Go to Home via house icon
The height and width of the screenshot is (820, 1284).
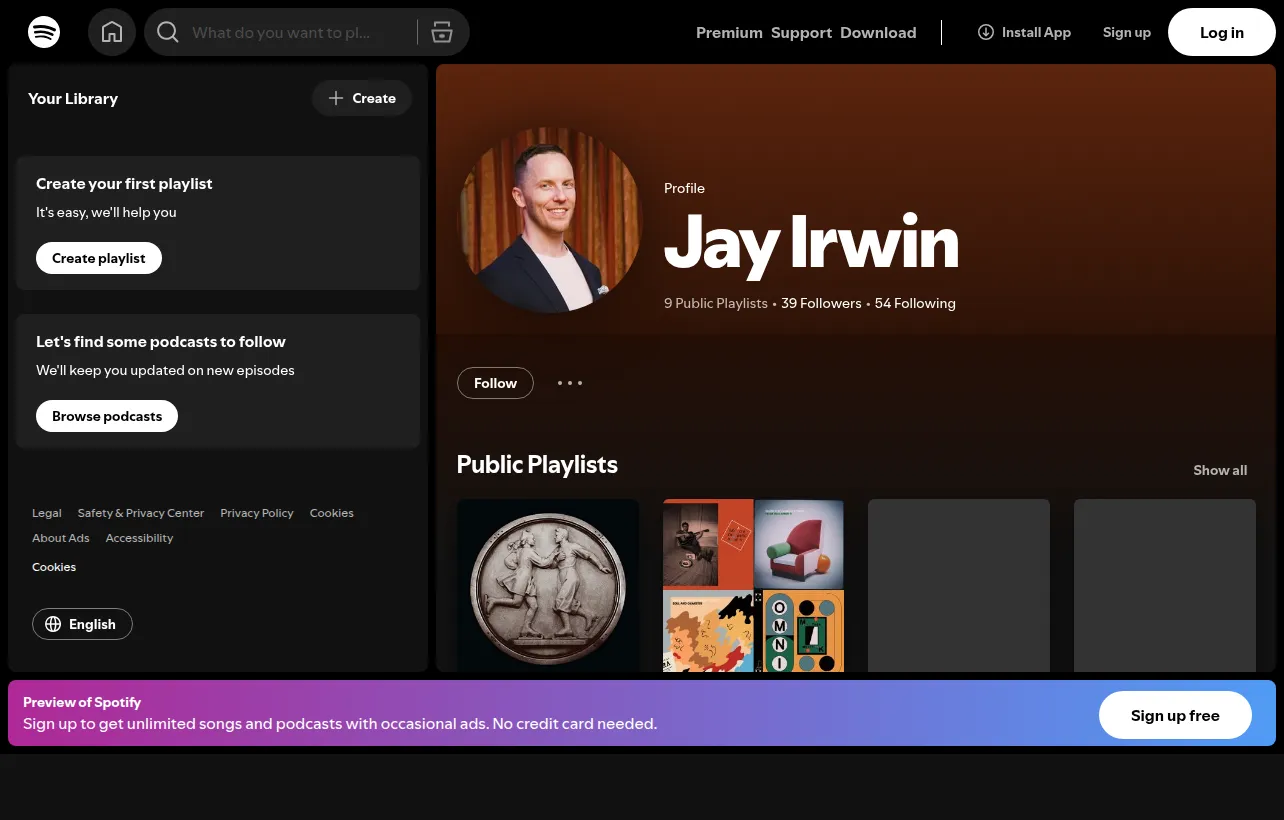[x=112, y=32]
